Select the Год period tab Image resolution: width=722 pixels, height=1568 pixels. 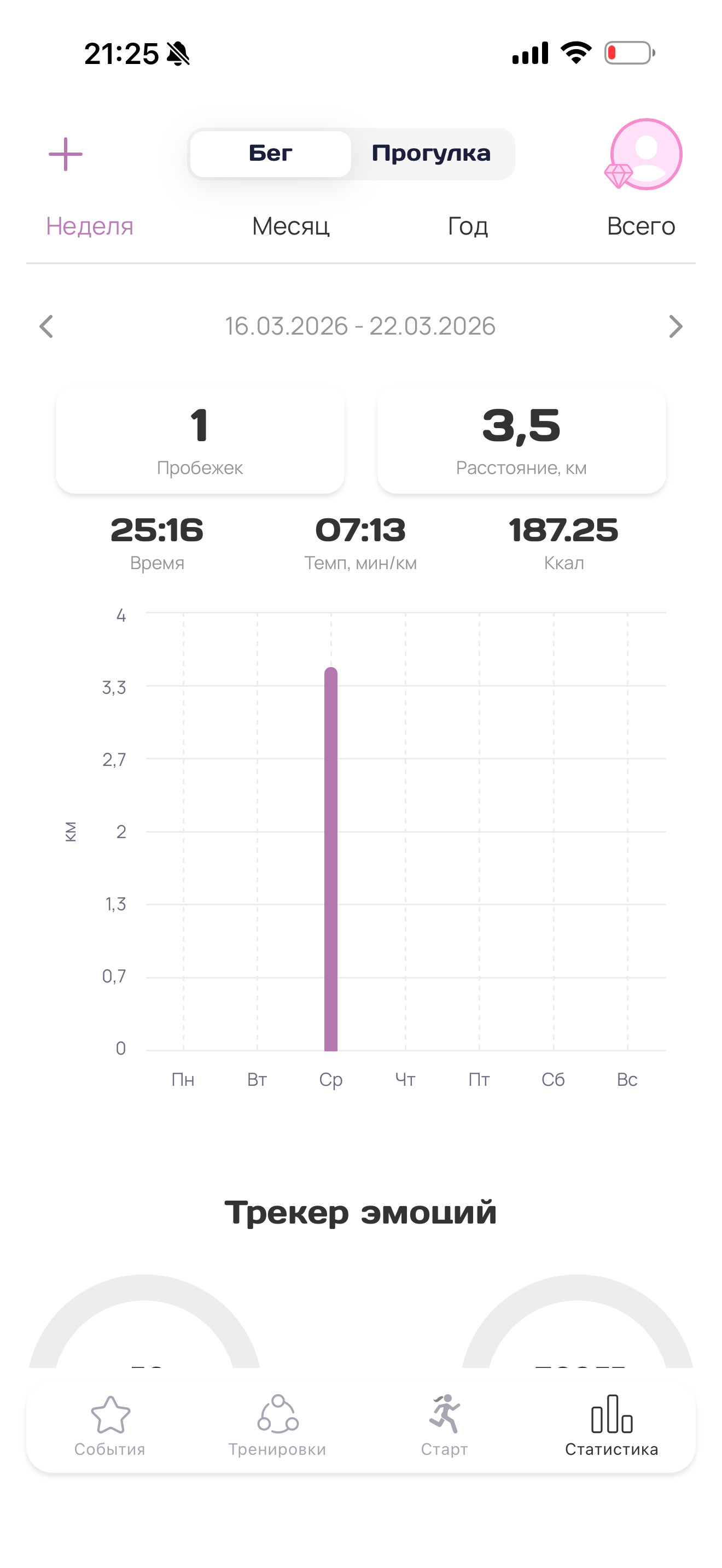(468, 226)
